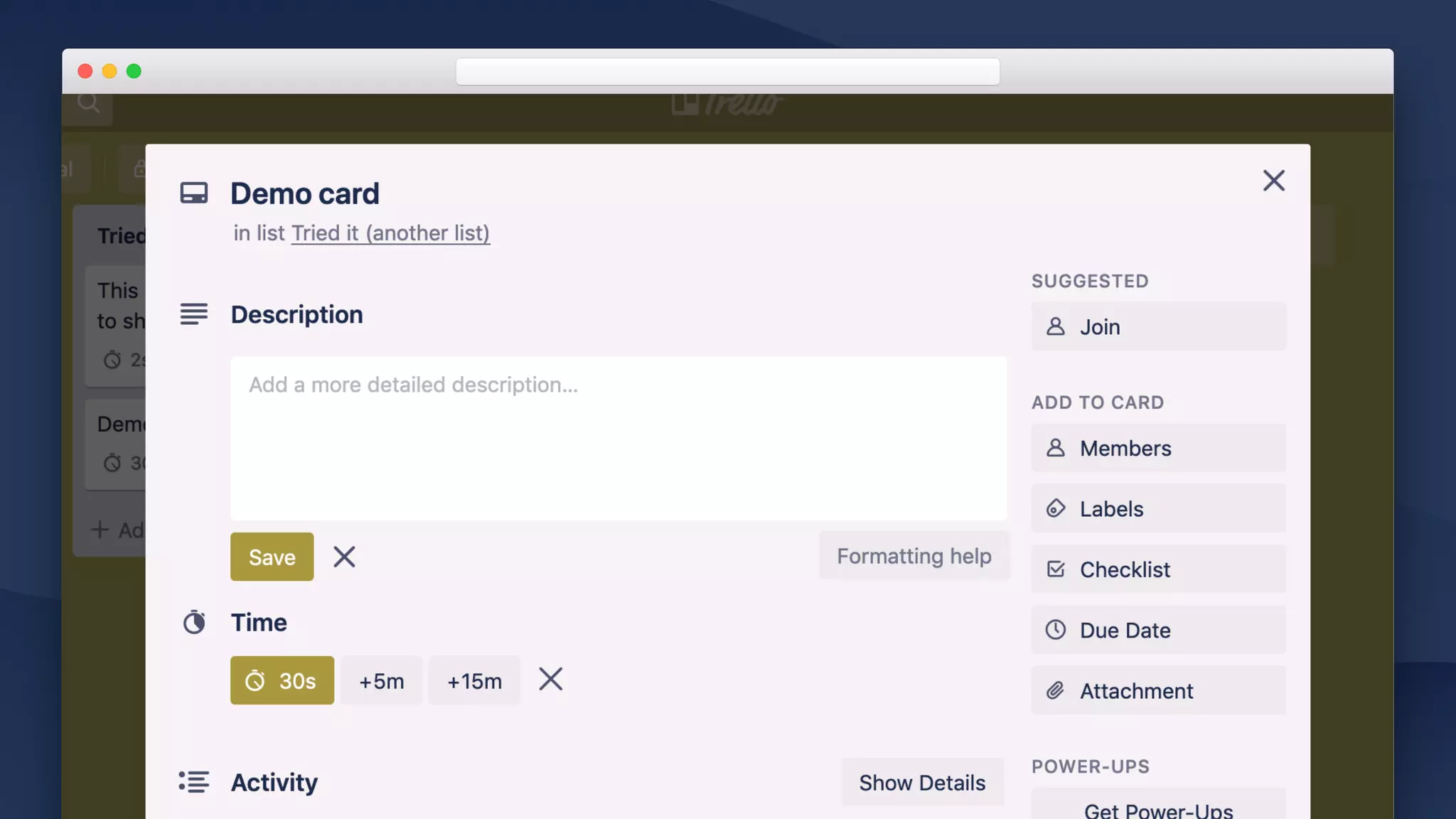Save the card description
1456x819 pixels.
[x=272, y=557]
